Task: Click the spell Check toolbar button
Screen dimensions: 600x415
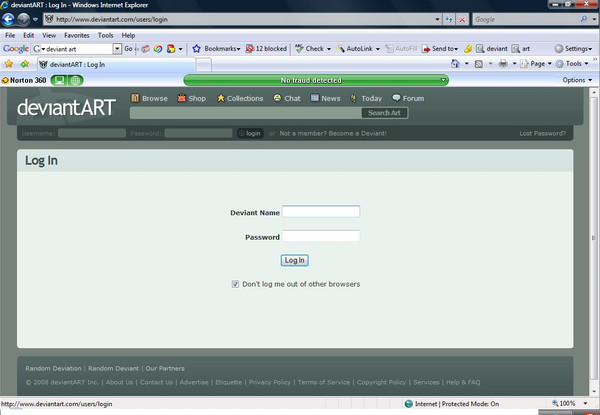Action: click(313, 49)
